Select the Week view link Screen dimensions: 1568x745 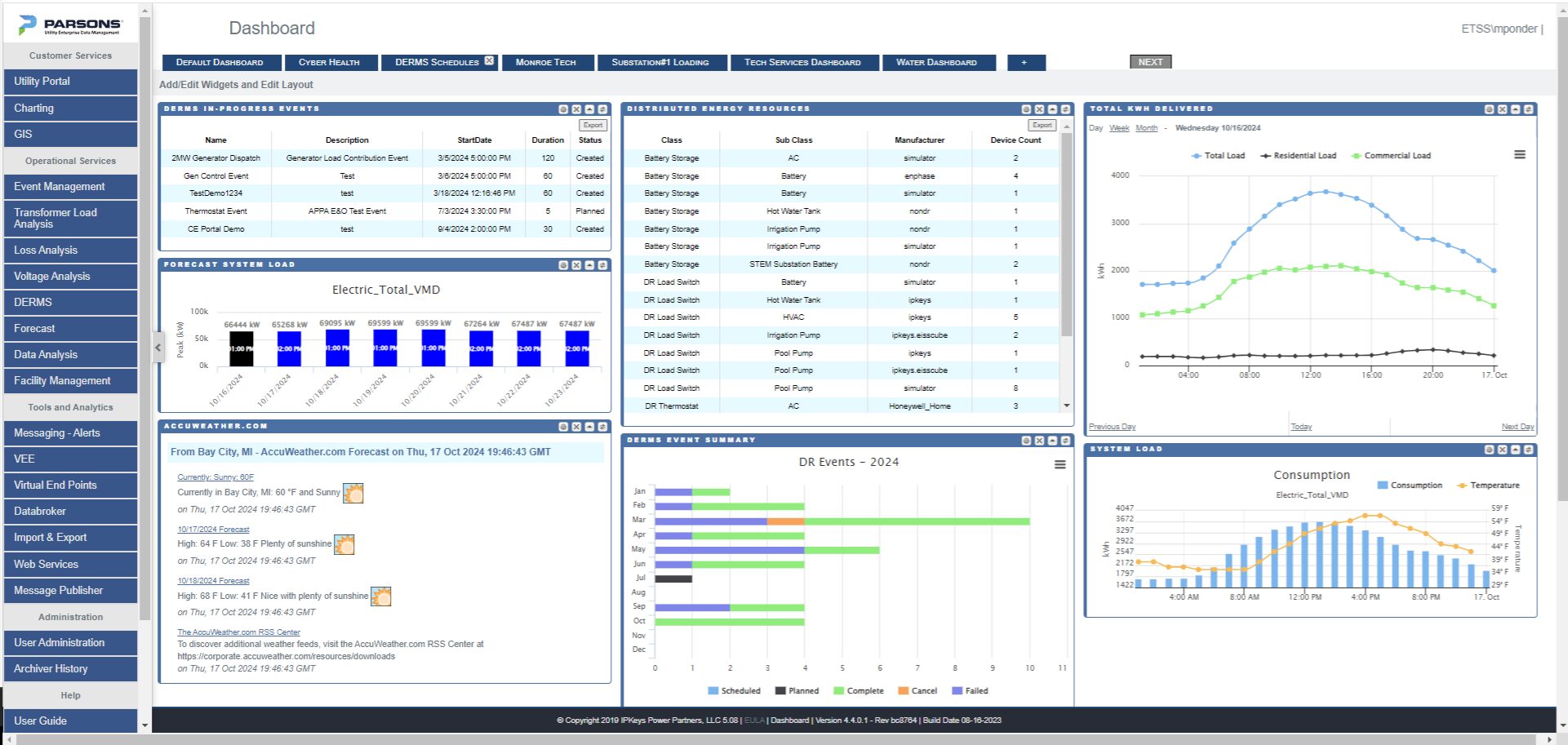pyautogui.click(x=1119, y=128)
